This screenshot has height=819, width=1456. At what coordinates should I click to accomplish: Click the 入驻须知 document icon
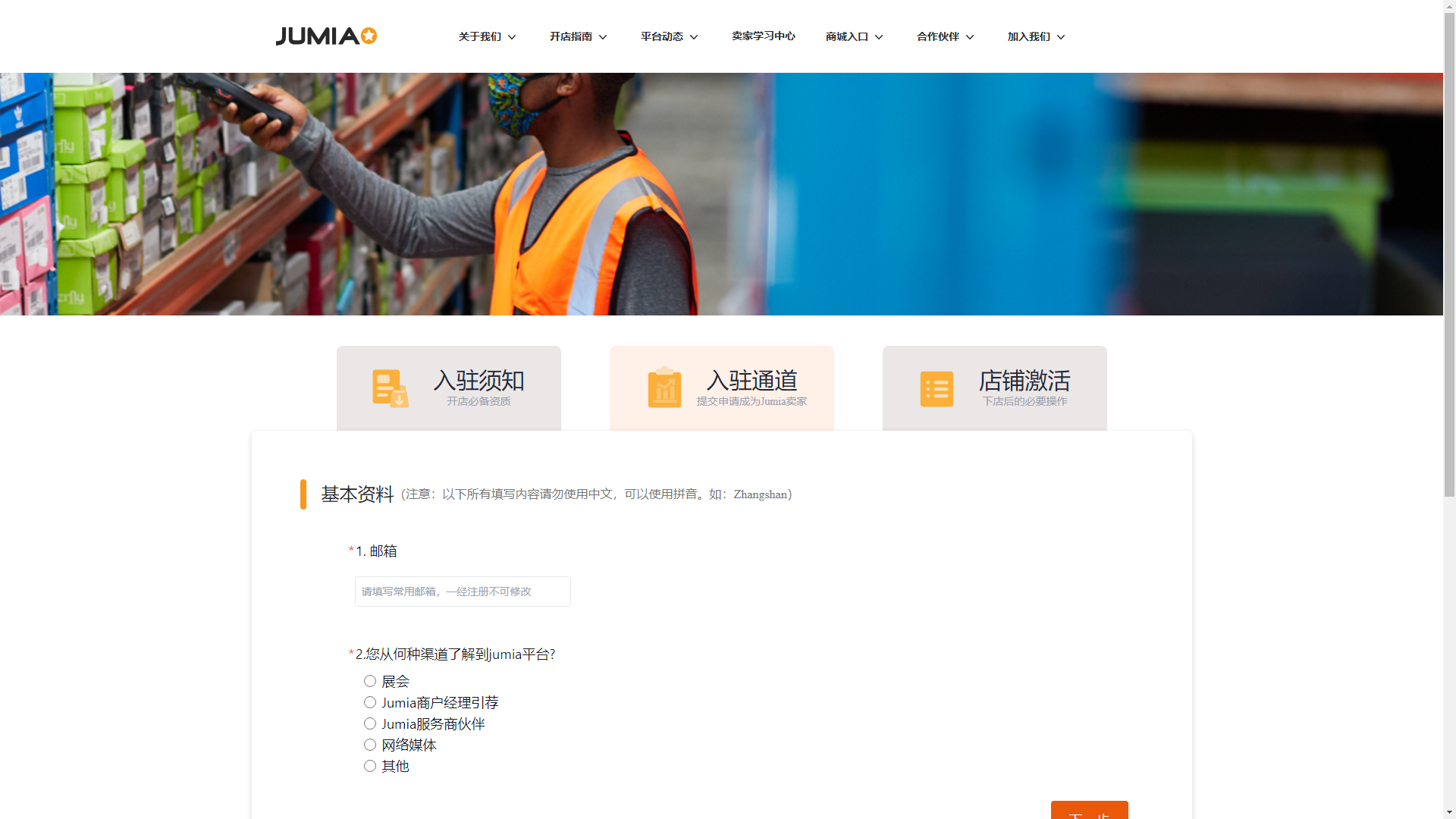click(x=390, y=388)
